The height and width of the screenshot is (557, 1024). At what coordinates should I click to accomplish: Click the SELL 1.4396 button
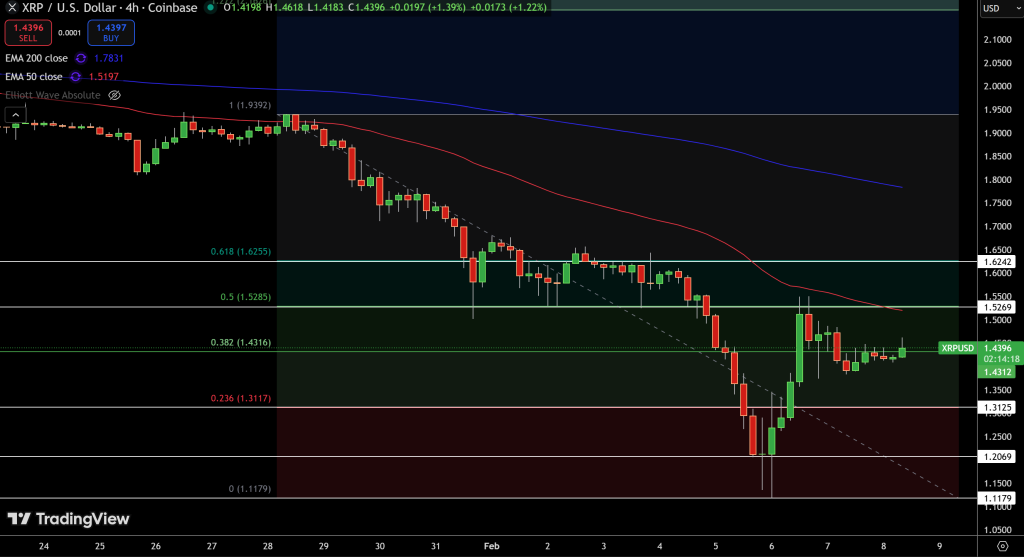pyautogui.click(x=28, y=33)
